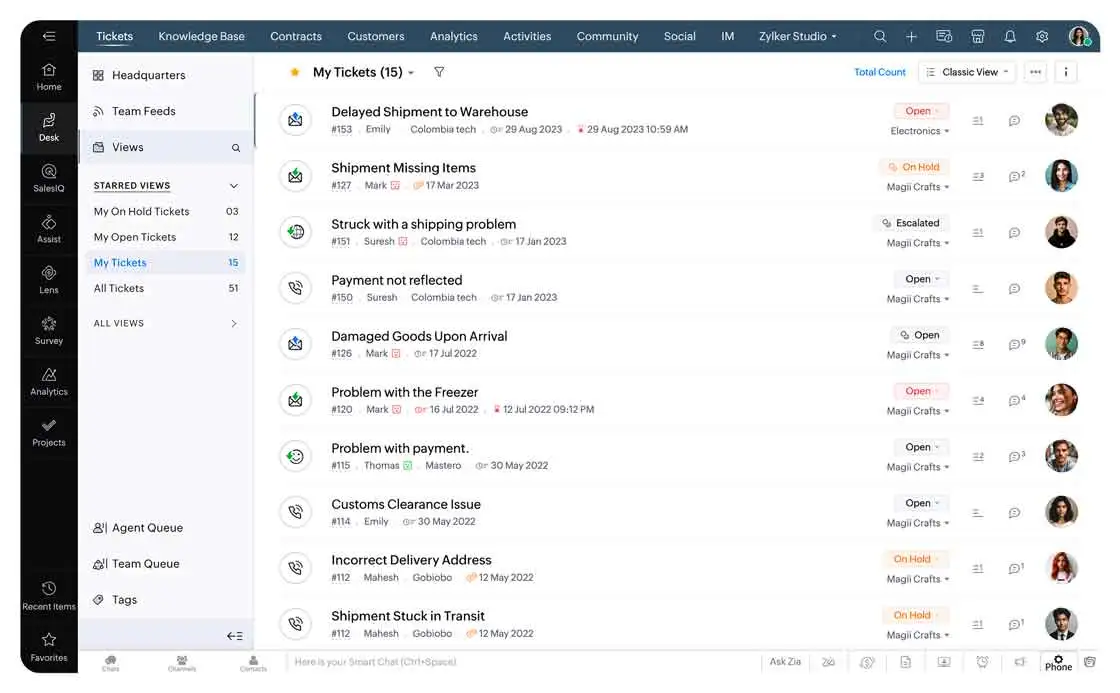Star the My Tickets view
Image resolution: width=1120 pixels, height=693 pixels.
(x=293, y=71)
